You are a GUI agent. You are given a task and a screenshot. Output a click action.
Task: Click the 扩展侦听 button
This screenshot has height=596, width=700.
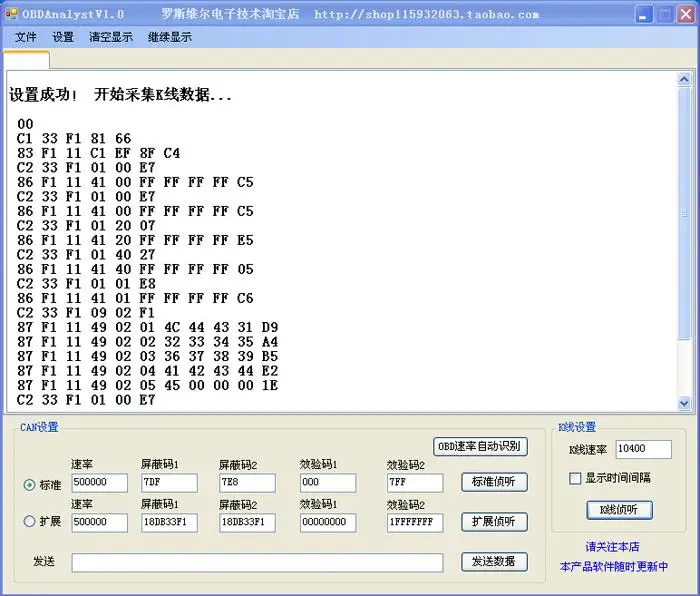494,521
